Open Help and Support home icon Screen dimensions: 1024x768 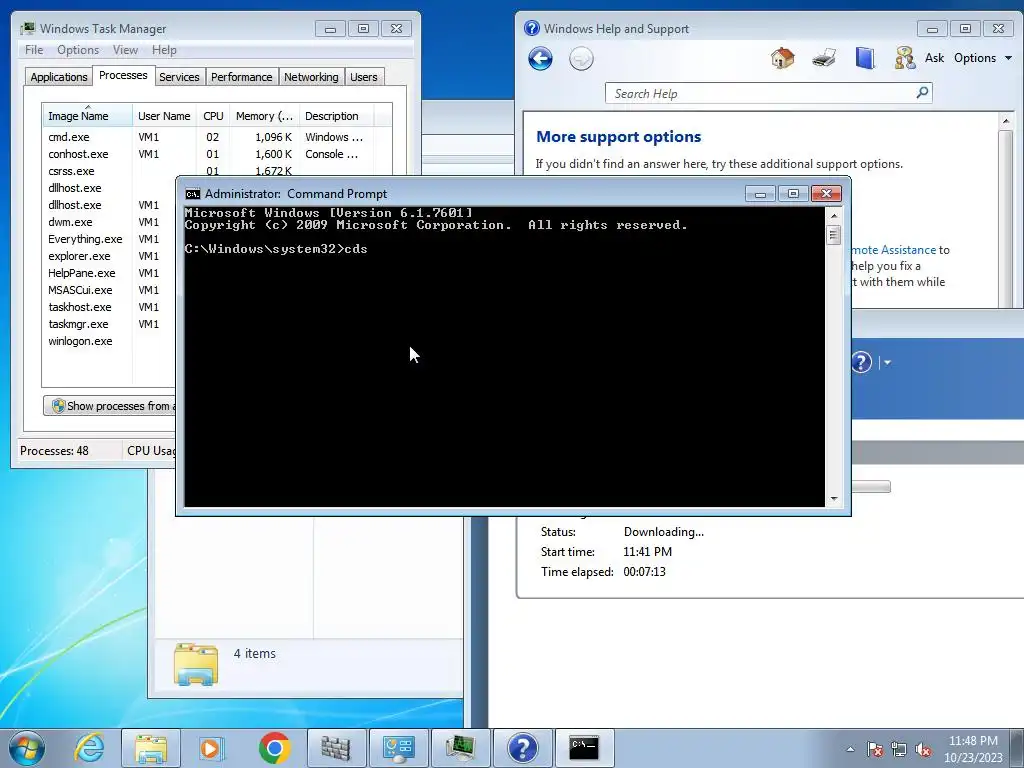pyautogui.click(x=782, y=58)
